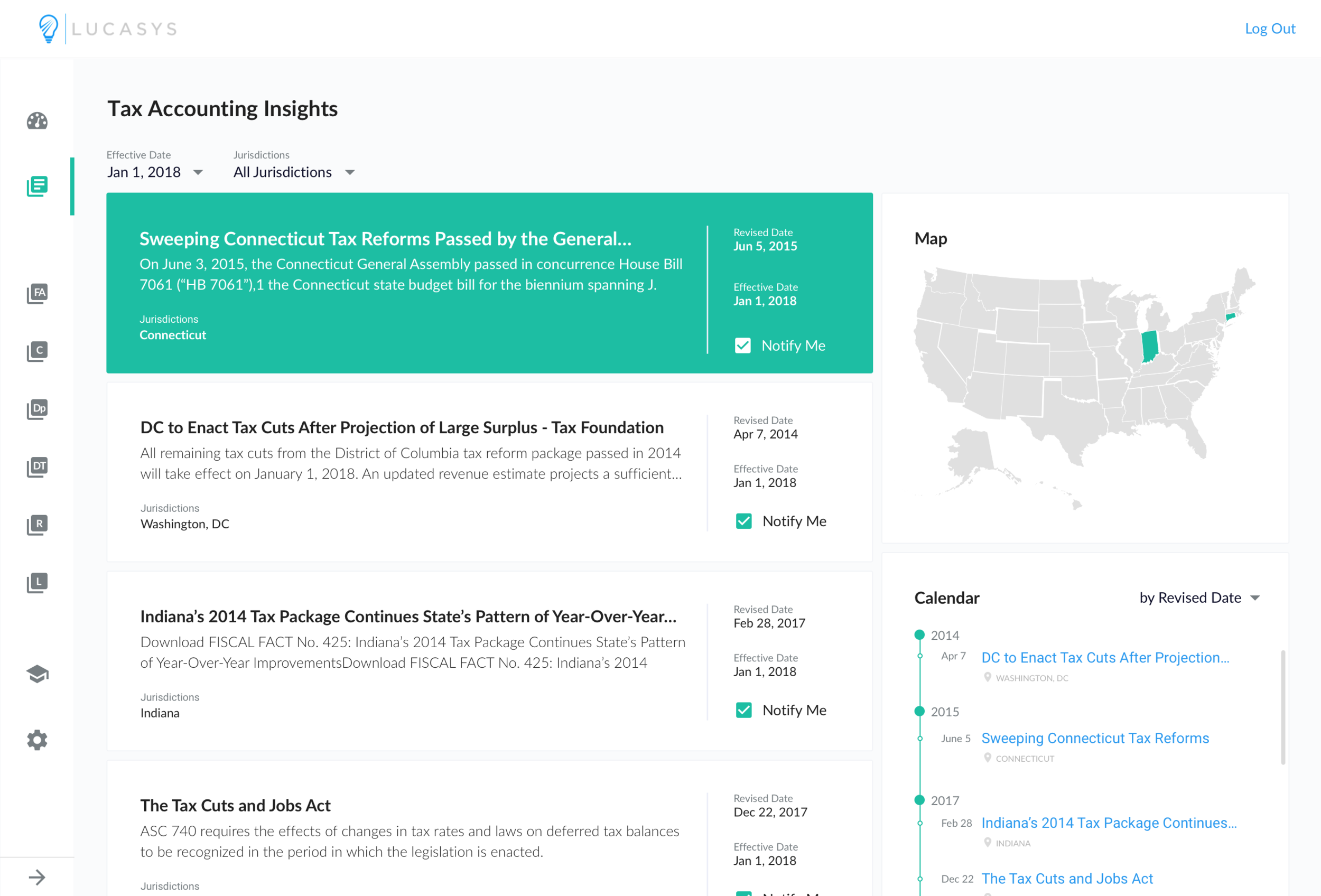Image resolution: width=1321 pixels, height=896 pixels.
Task: Toggle Notify Me for Indiana article
Action: 743,710
